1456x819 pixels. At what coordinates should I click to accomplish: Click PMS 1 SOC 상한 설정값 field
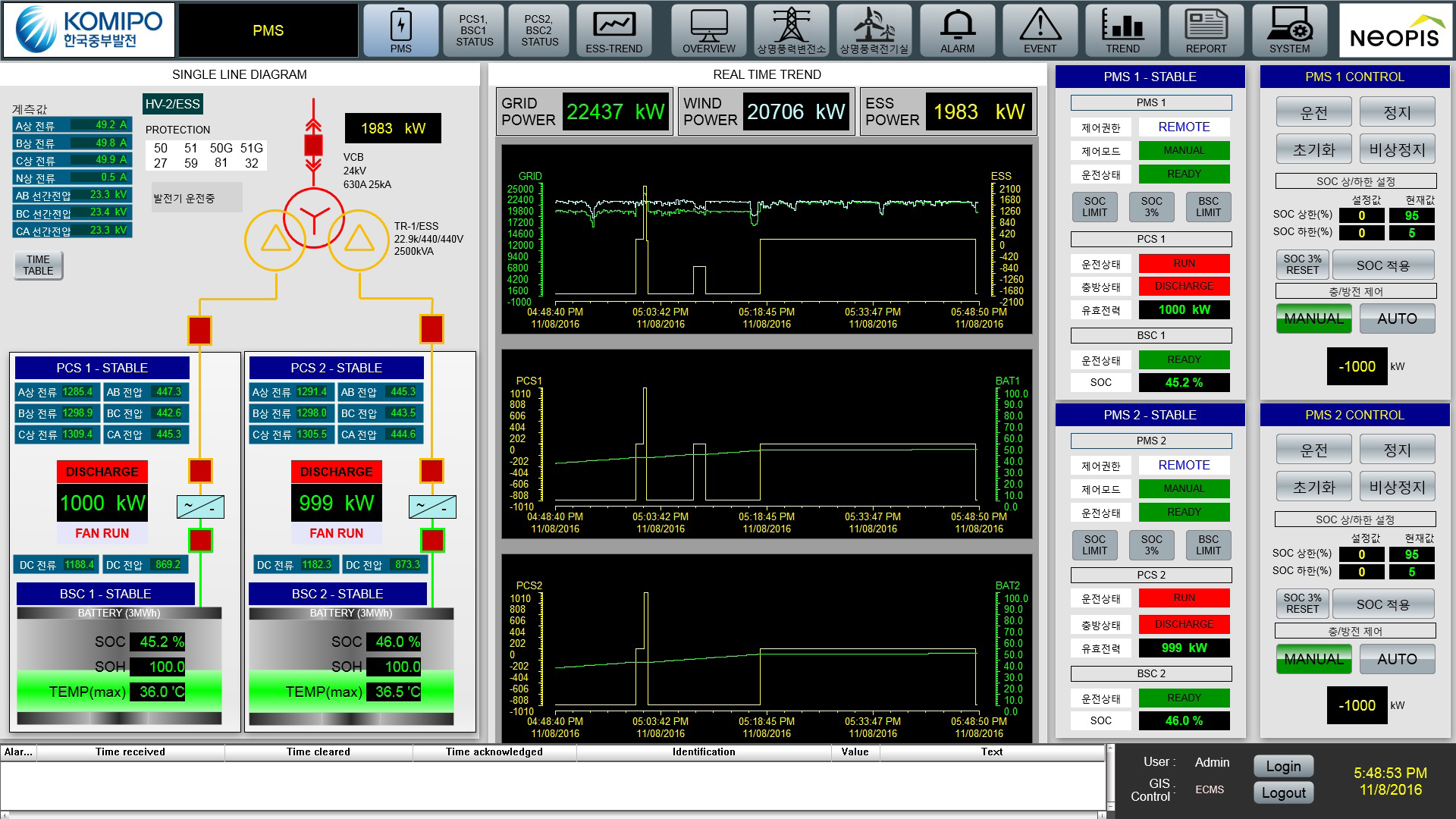[1361, 215]
